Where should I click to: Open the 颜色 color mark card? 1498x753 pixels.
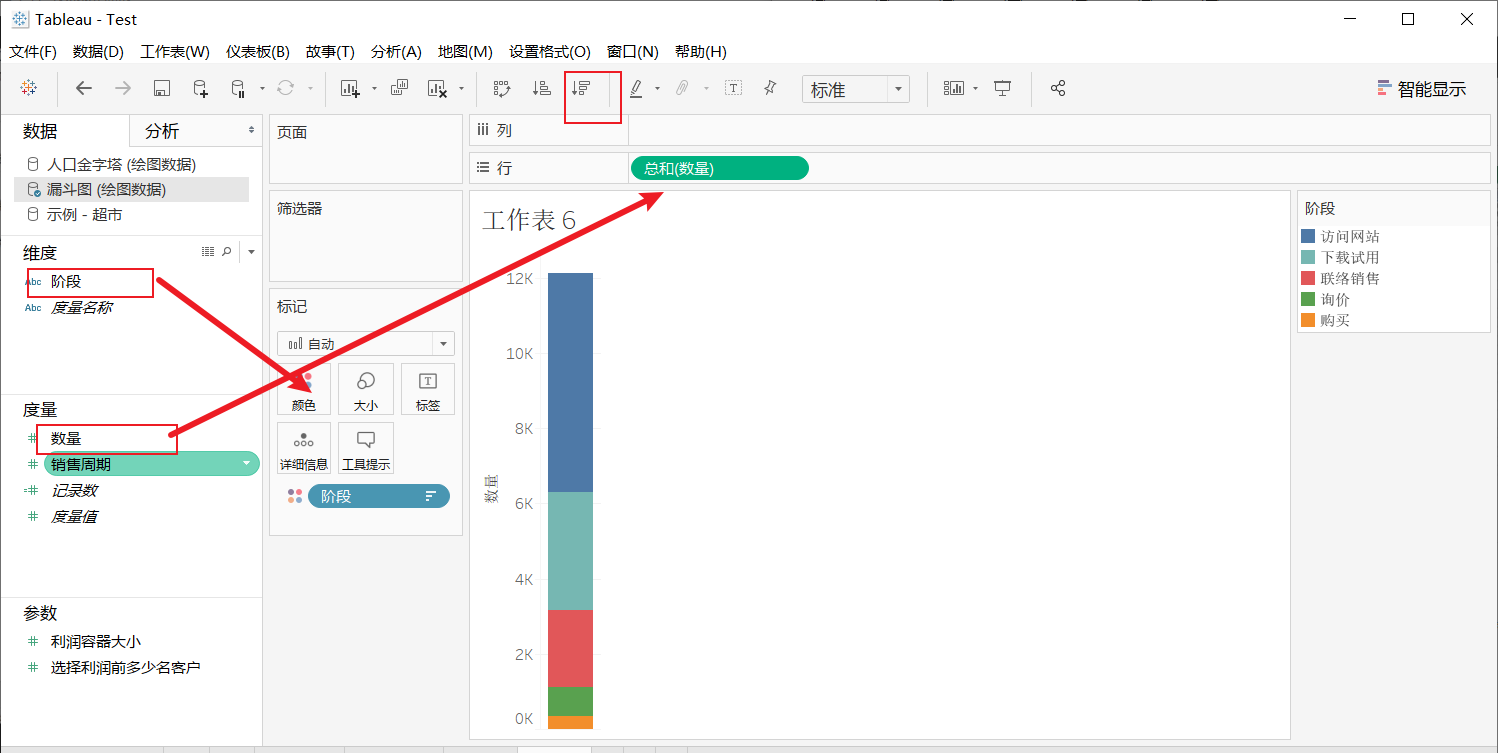point(304,389)
